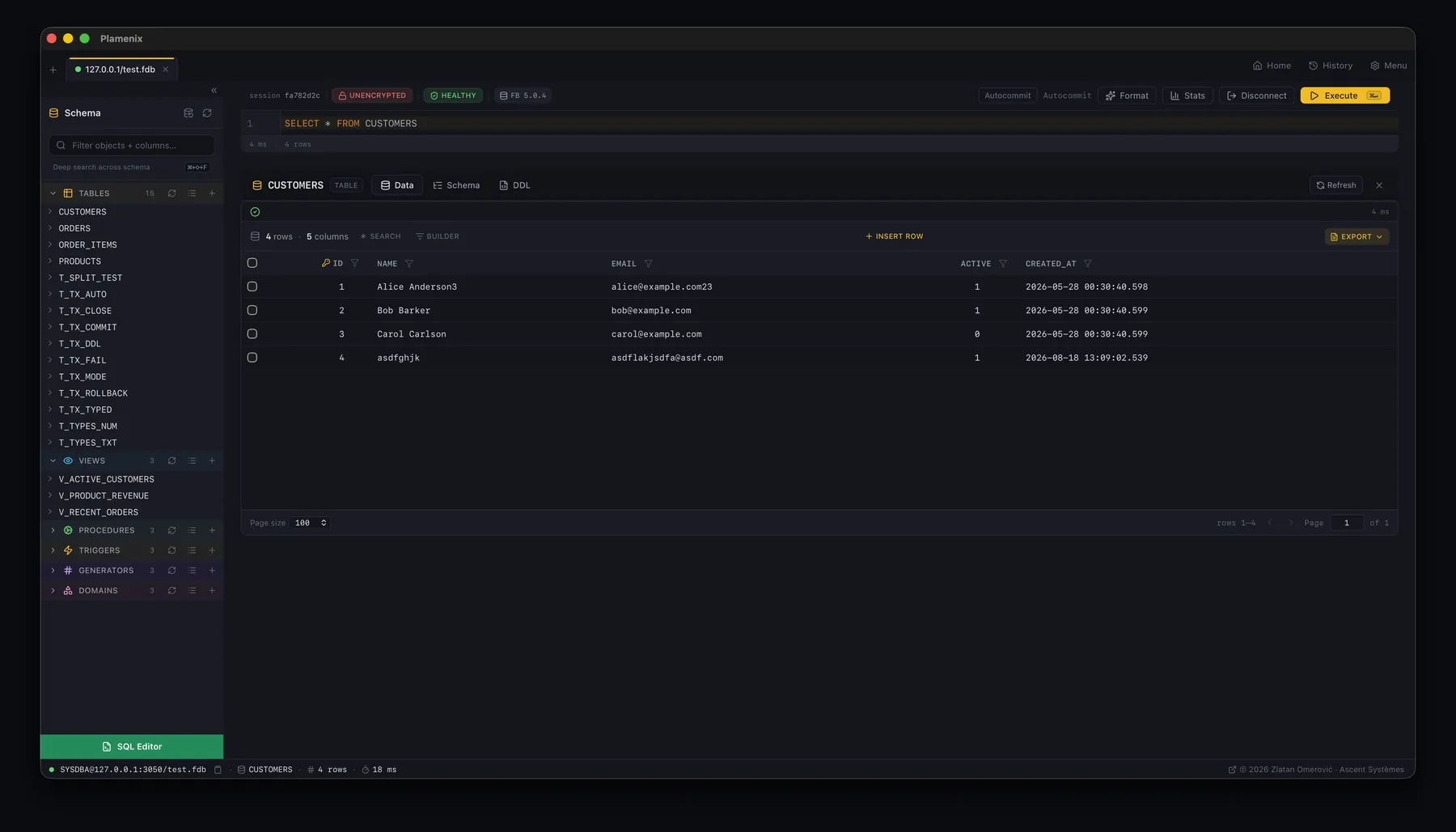Add a new domain with plus icon
The height and width of the screenshot is (832, 1456).
pyautogui.click(x=212, y=591)
